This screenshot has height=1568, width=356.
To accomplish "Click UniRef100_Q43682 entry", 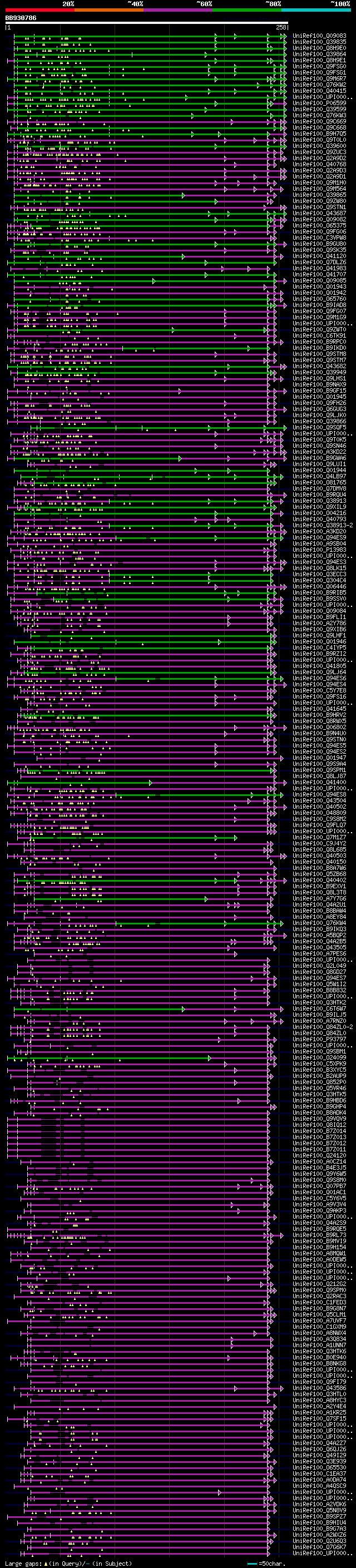I will 319,367.
